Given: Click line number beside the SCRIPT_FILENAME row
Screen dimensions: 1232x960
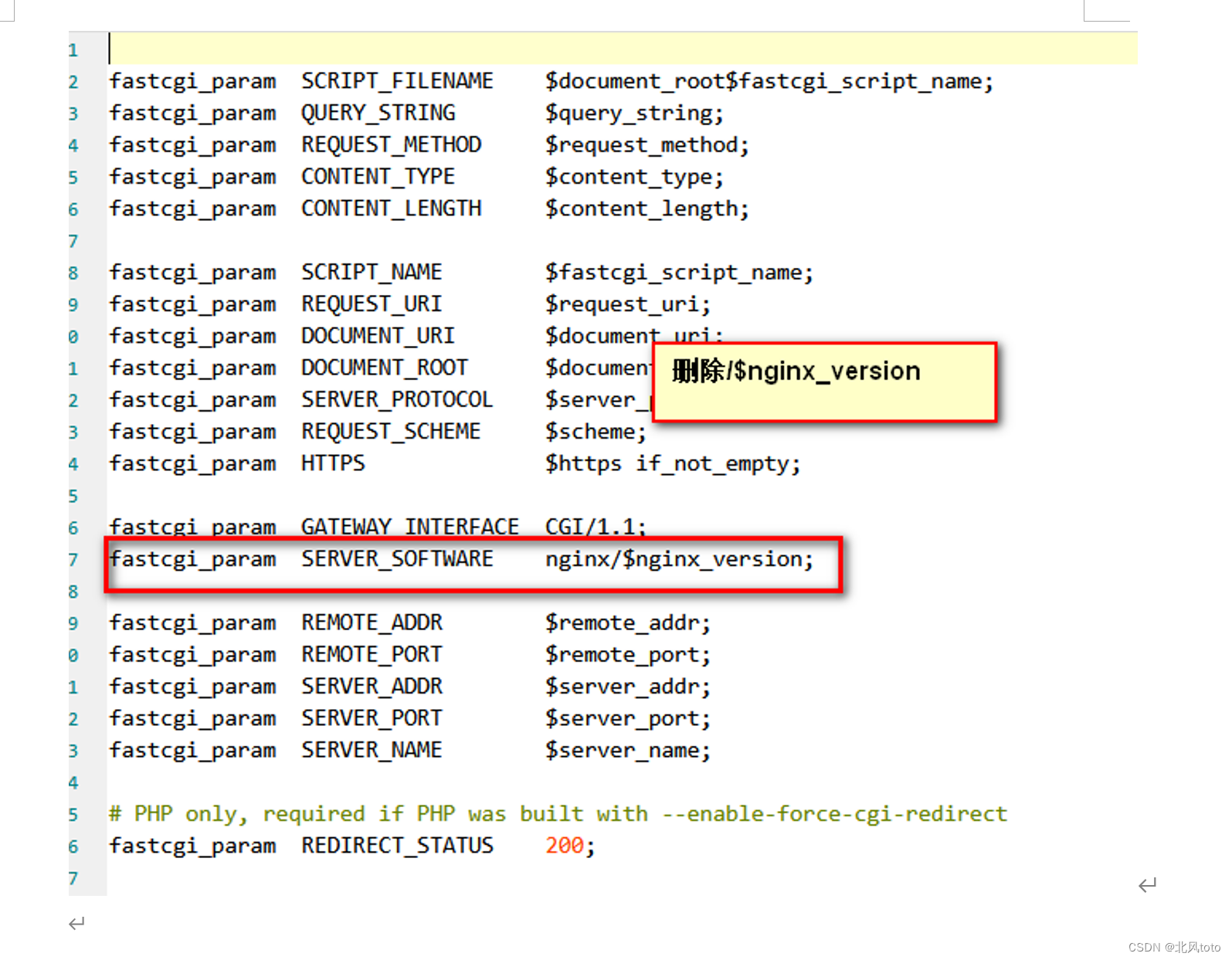Looking at the screenshot, I should click(x=73, y=82).
